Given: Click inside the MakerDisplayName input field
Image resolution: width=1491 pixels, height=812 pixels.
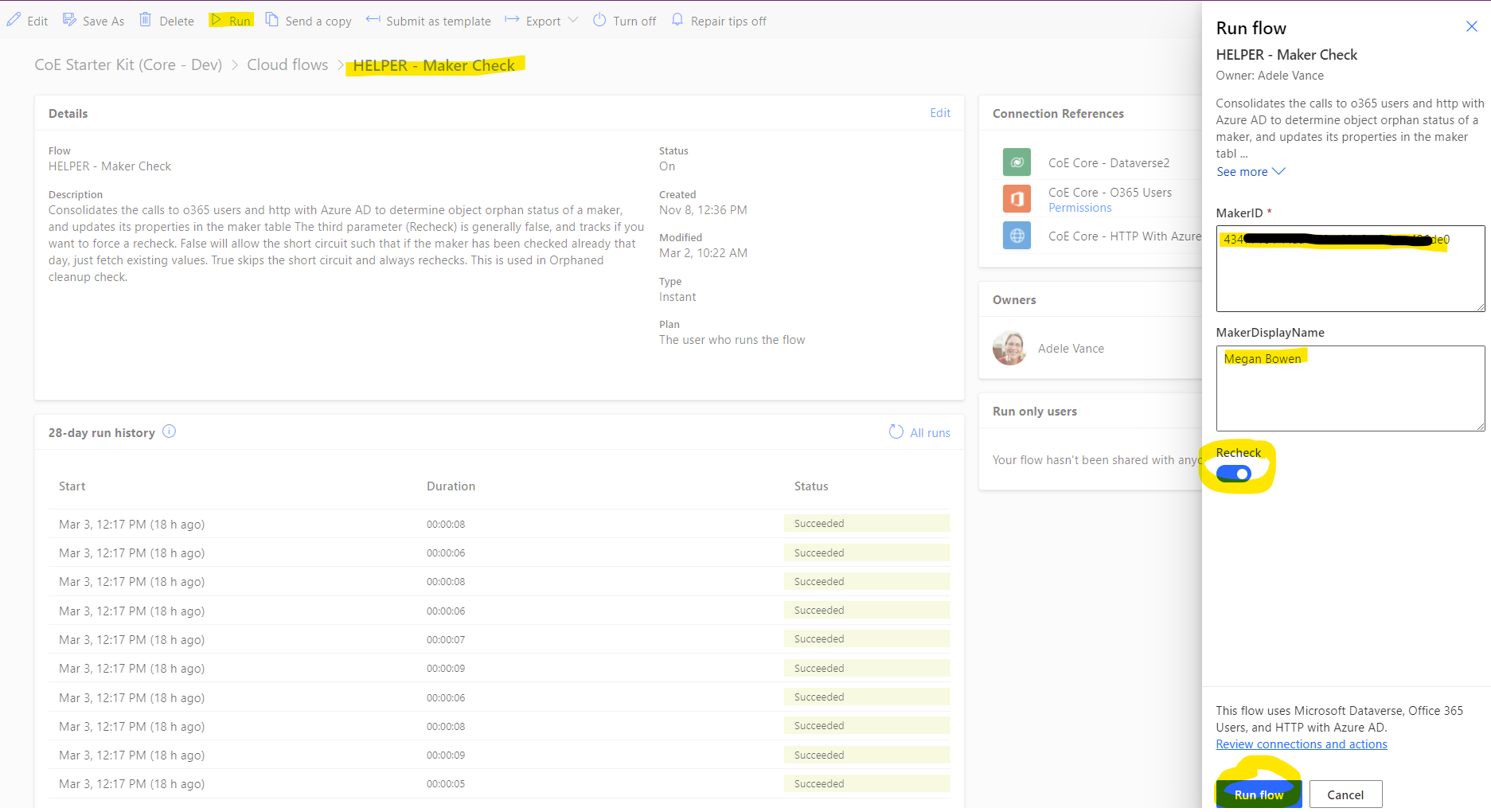Looking at the screenshot, I should [x=1349, y=388].
